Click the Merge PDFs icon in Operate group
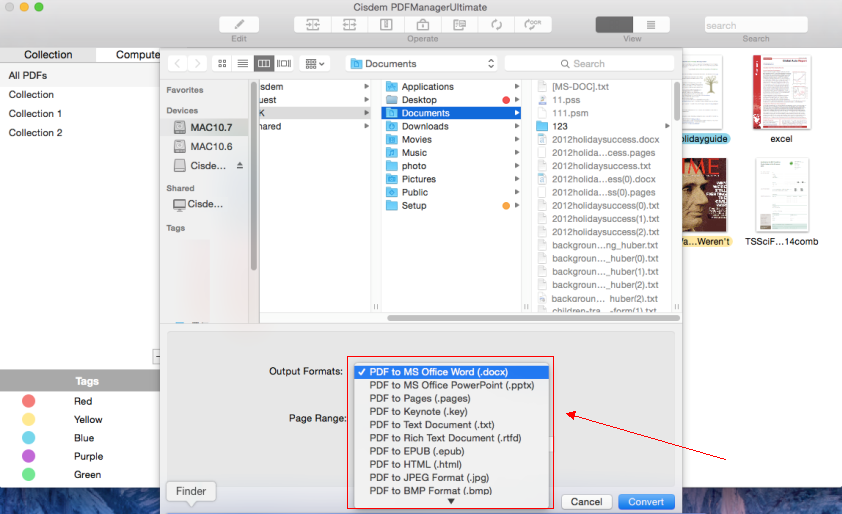Viewport: 842px width, 514px height. click(313, 24)
